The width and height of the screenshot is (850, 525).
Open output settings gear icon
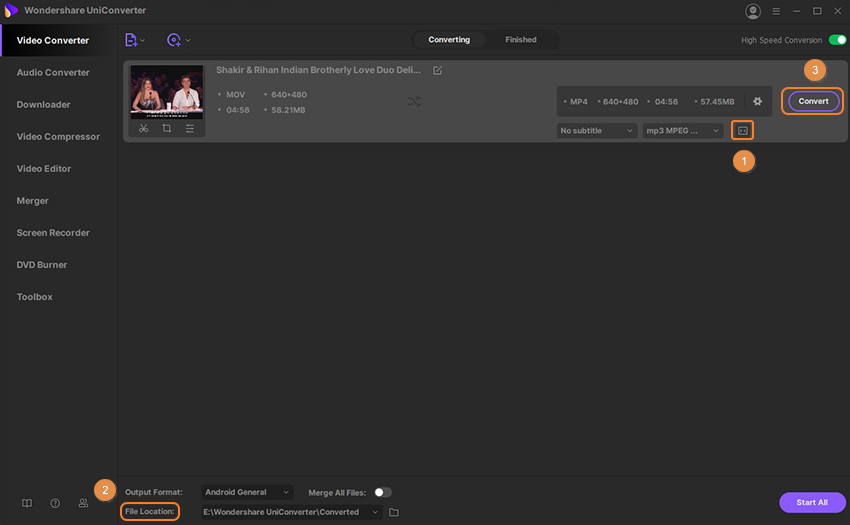coord(757,101)
